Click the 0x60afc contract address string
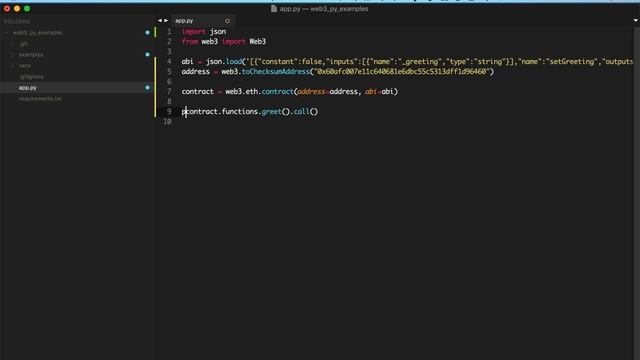Image resolution: width=640 pixels, height=360 pixels. (x=402, y=72)
